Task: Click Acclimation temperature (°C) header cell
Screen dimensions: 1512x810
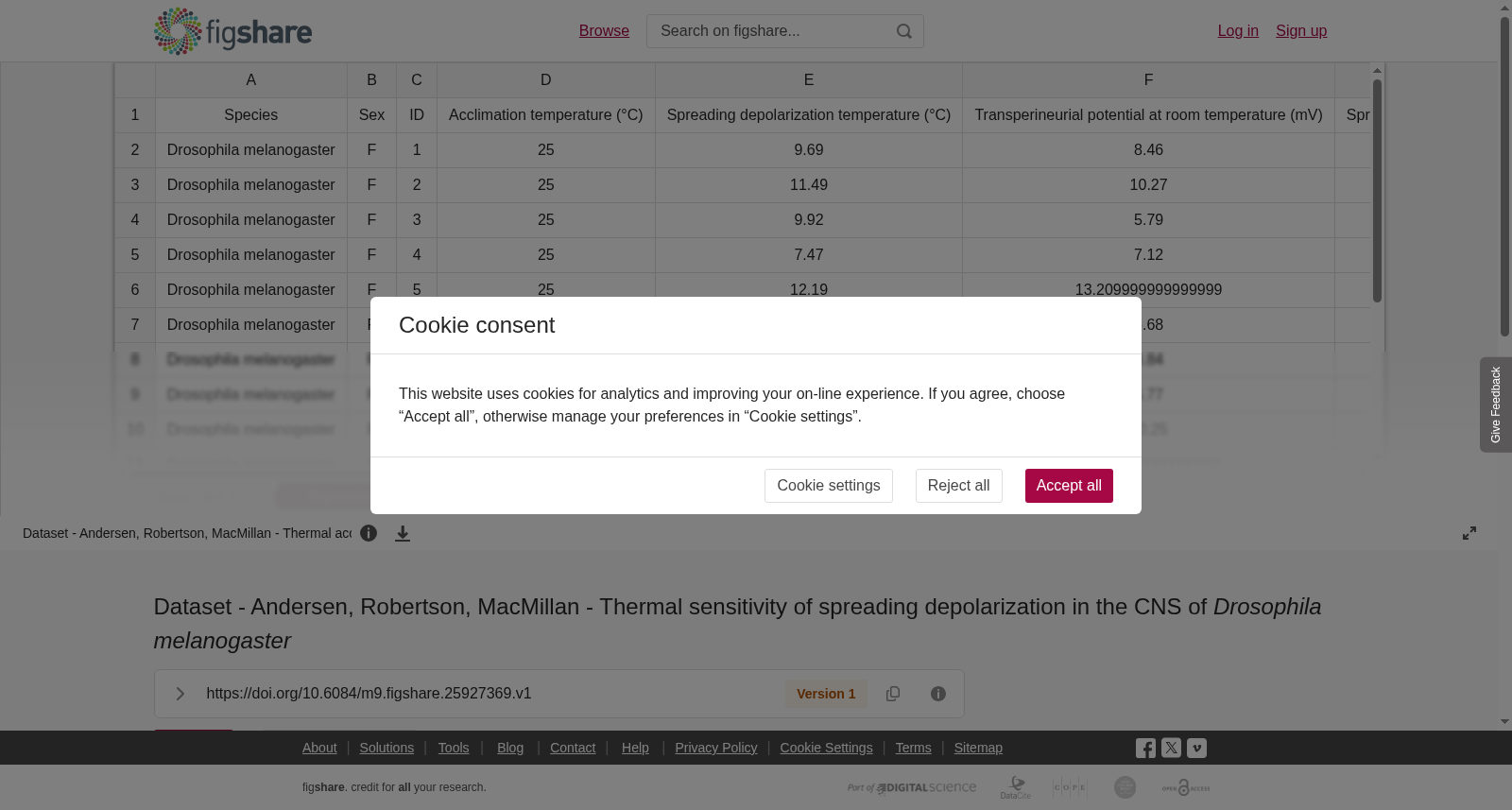Action: 546,115
